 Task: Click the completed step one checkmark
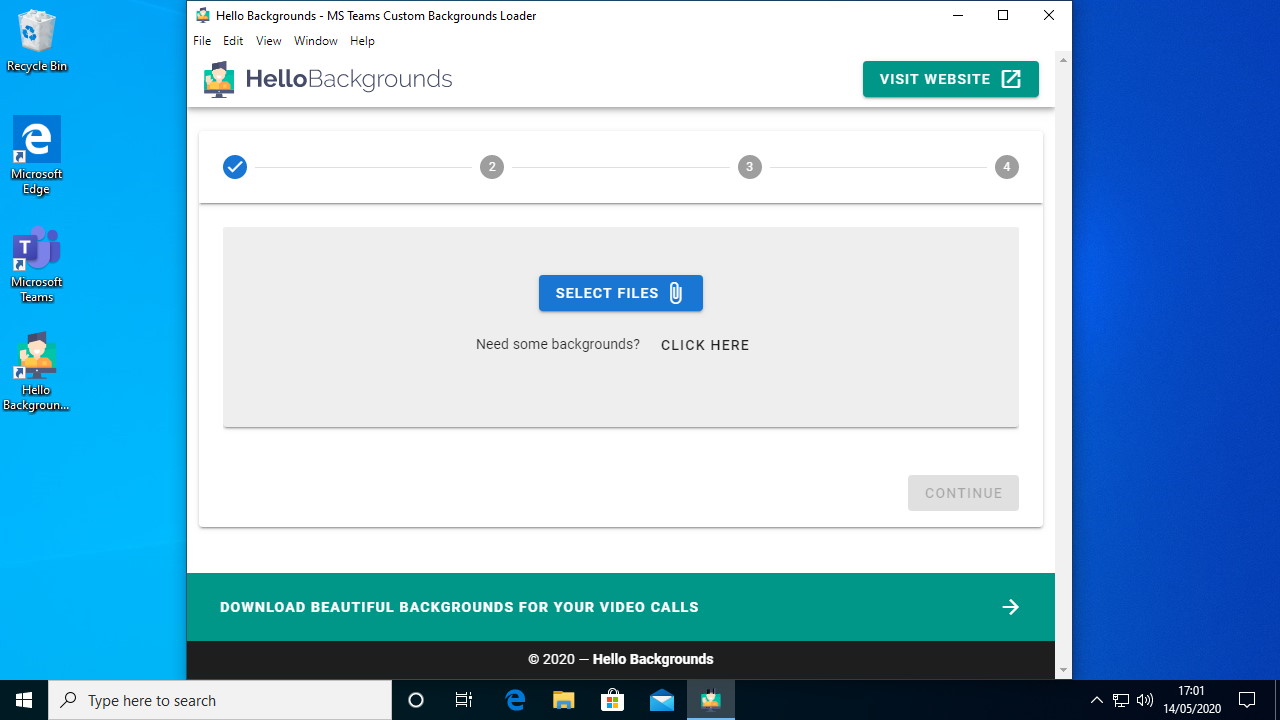point(235,167)
